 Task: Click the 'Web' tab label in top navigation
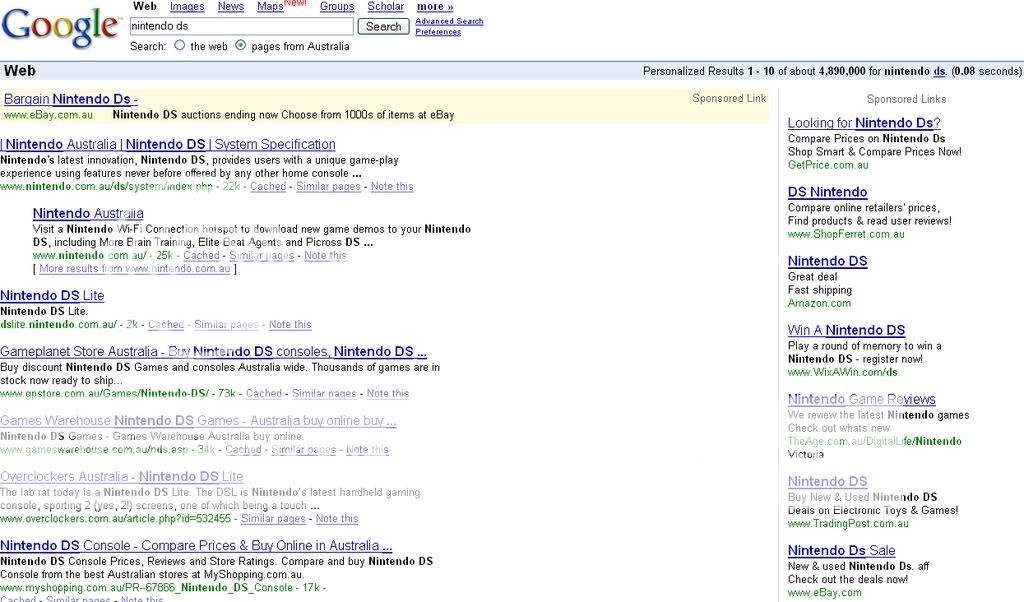point(144,7)
